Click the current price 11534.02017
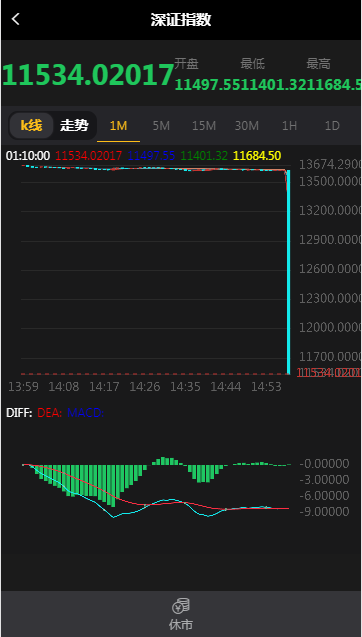Viewport: 362px width, 637px height. [88, 75]
